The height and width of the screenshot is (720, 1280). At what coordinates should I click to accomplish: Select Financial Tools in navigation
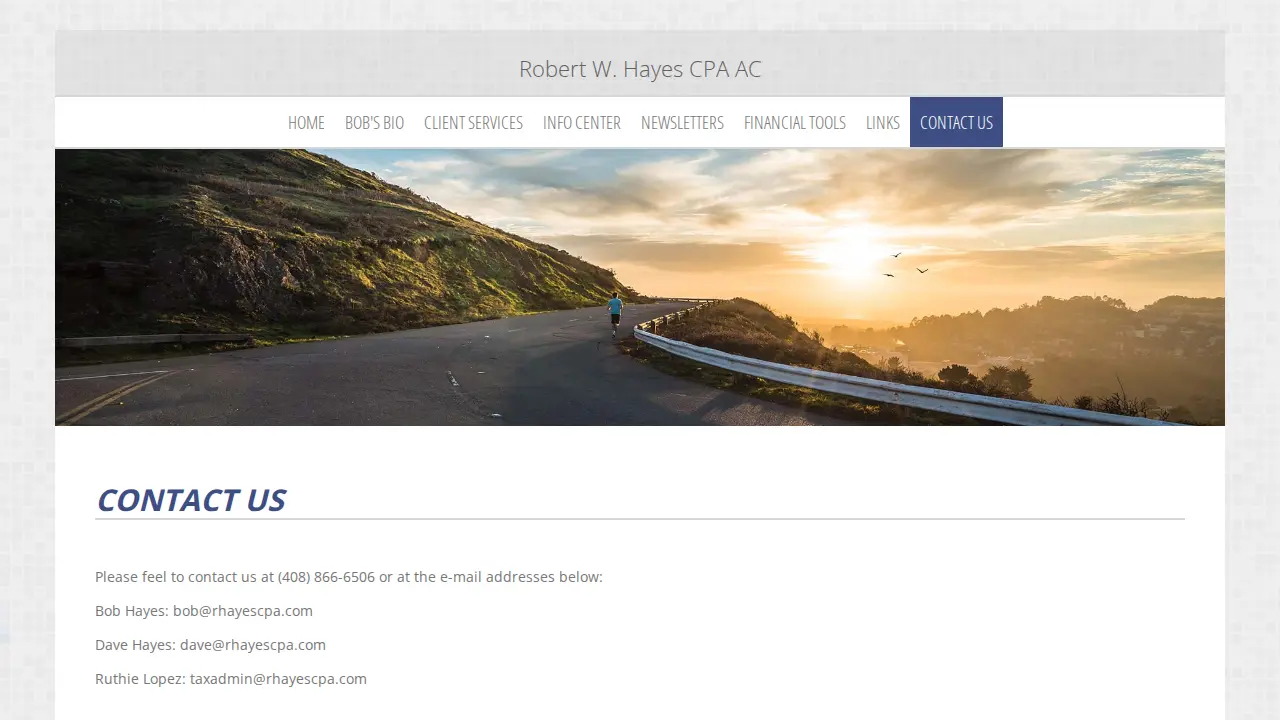tap(795, 122)
